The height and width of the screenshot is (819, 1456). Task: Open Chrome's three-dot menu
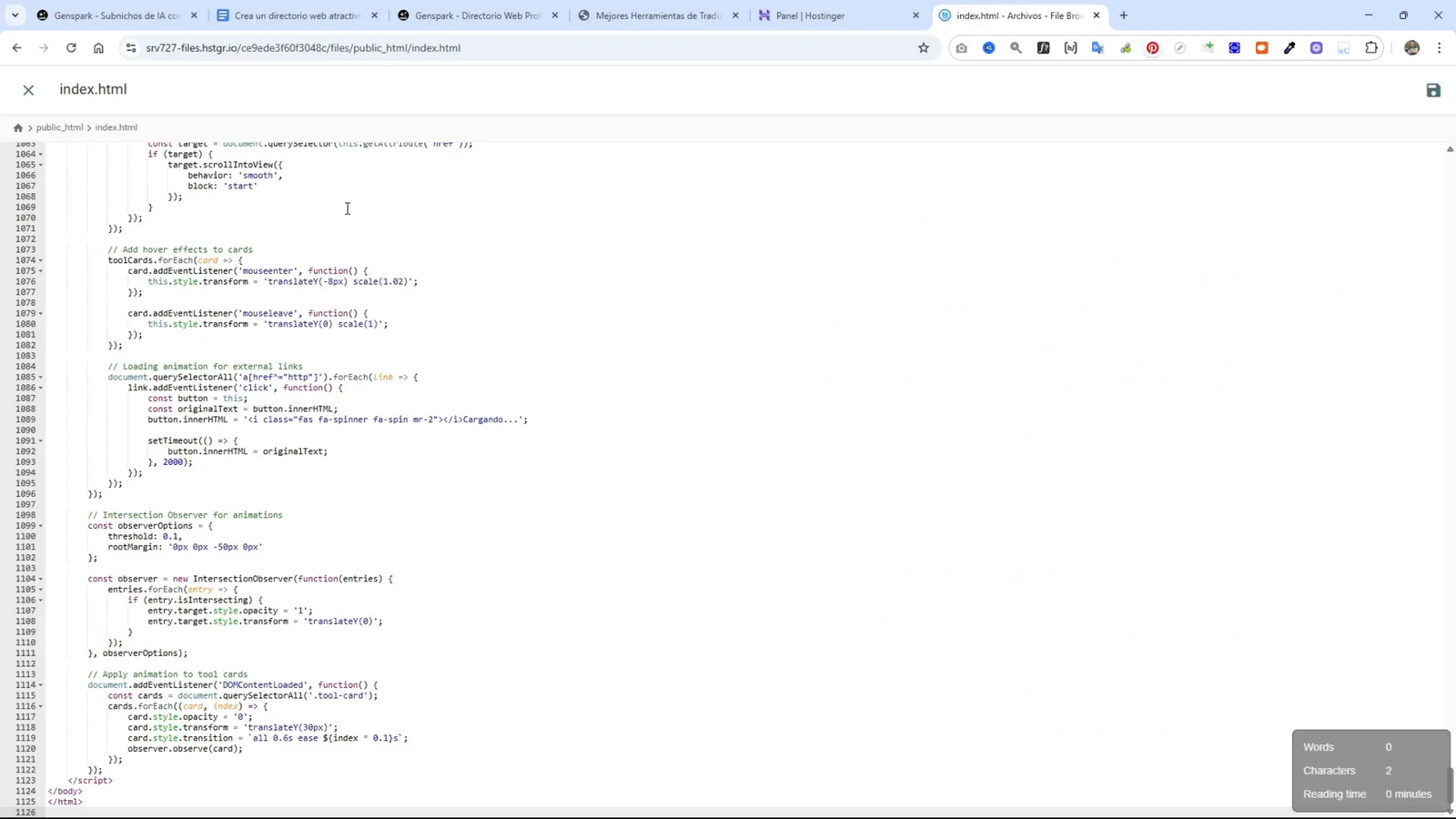click(1440, 47)
